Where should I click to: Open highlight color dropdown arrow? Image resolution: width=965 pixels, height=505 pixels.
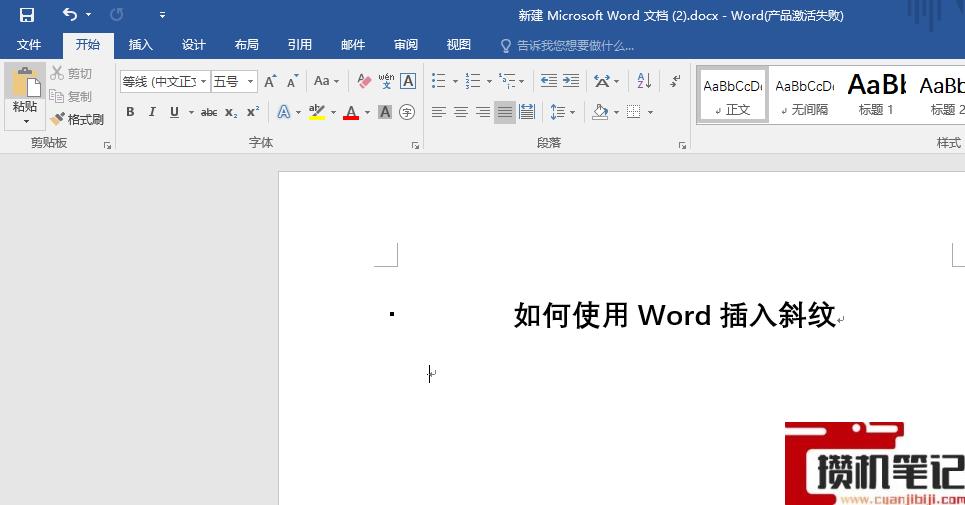coord(334,113)
